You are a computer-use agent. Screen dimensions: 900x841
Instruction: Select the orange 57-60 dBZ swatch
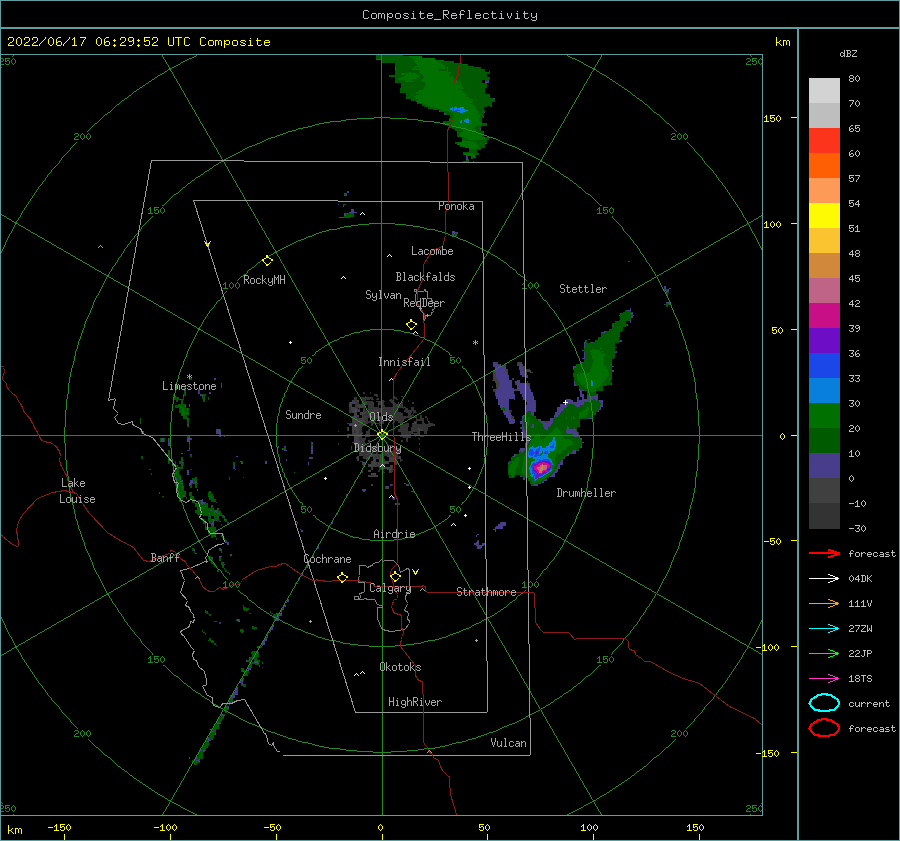[824, 165]
